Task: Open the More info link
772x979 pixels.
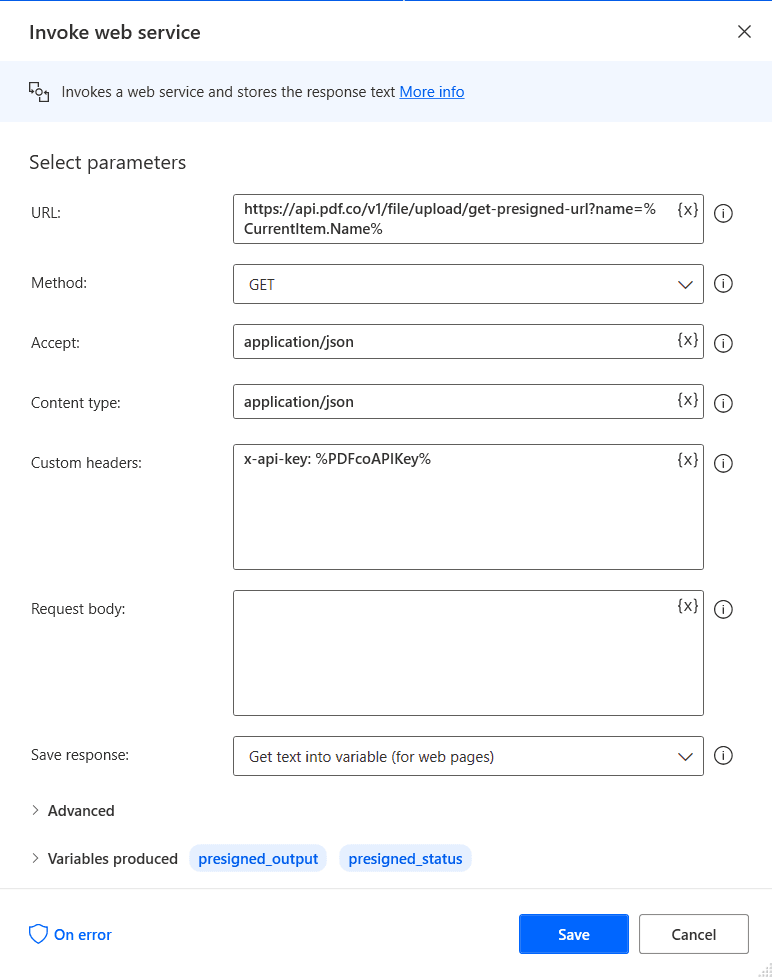Action: (x=432, y=92)
